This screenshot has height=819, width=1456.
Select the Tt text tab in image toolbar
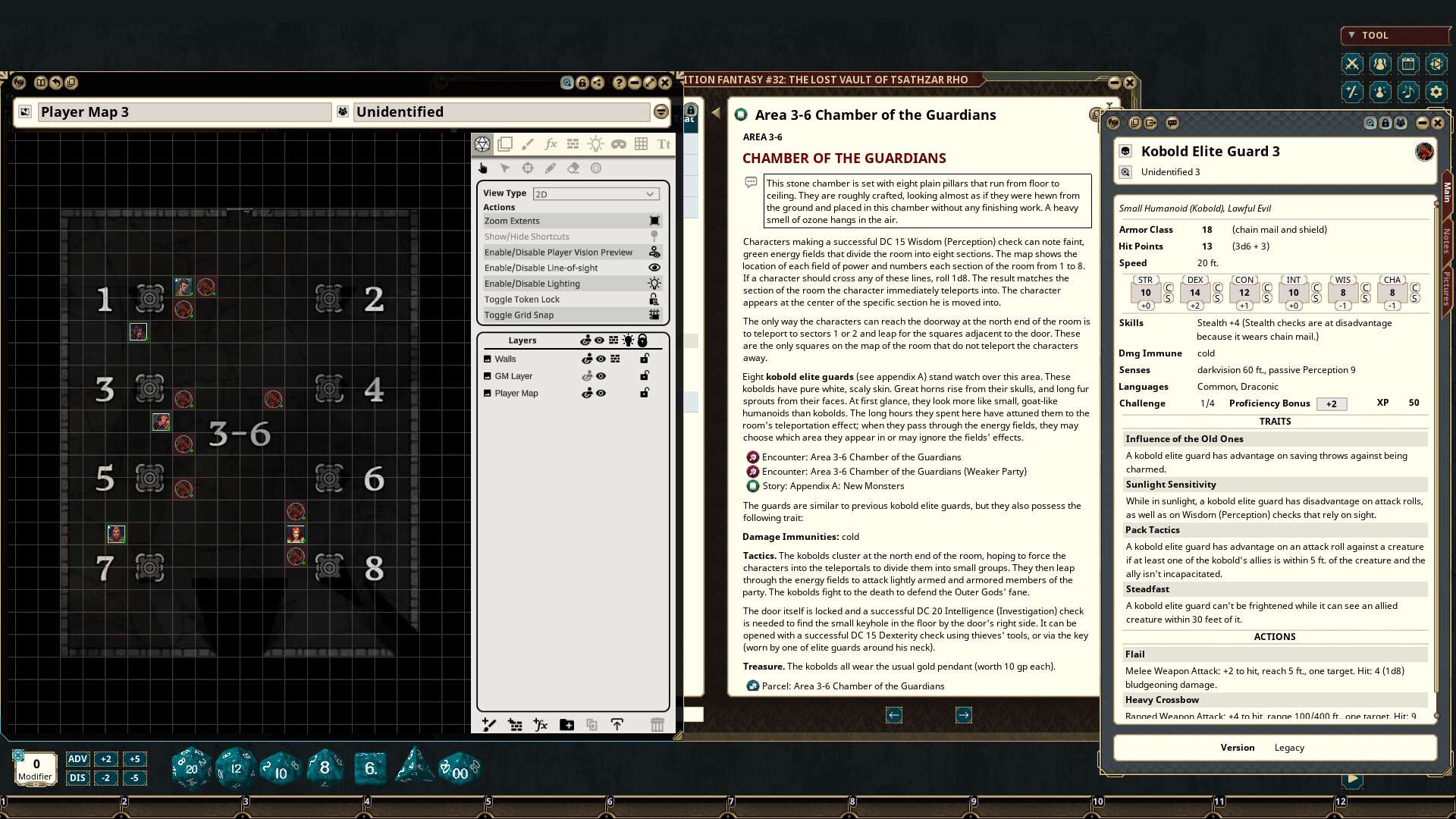[x=664, y=144]
